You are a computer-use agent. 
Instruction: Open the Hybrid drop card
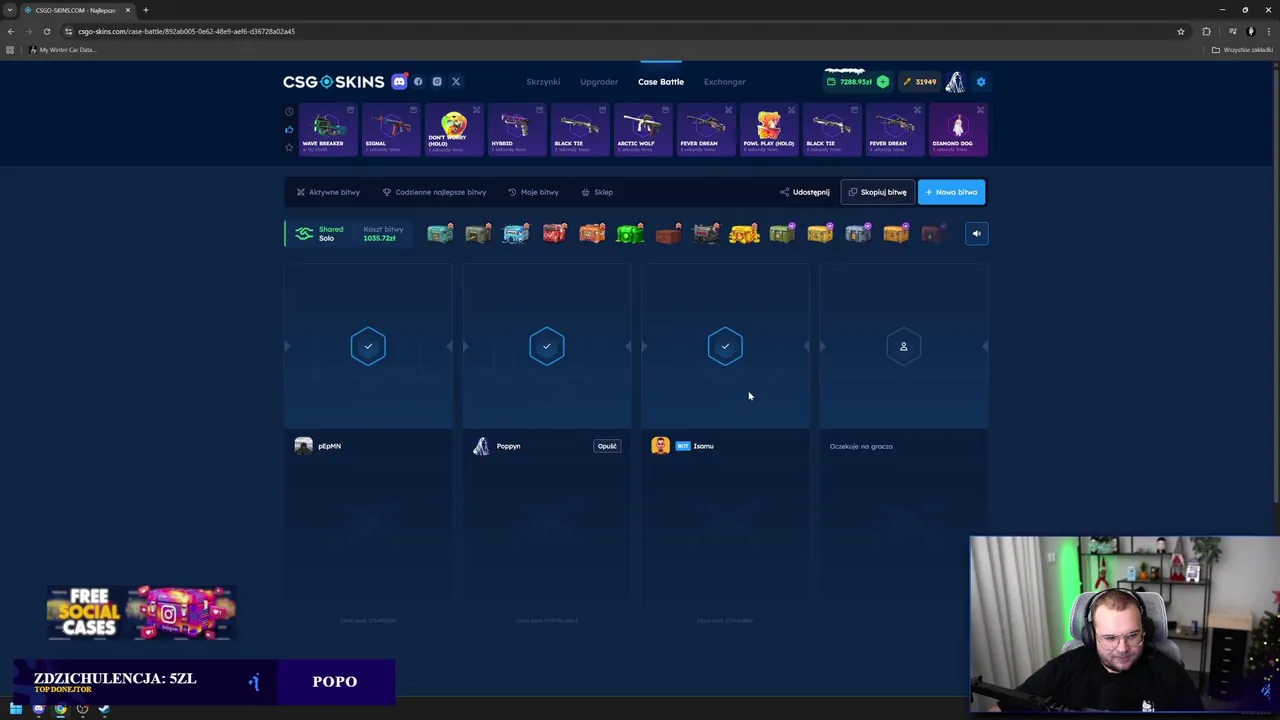tap(516, 130)
